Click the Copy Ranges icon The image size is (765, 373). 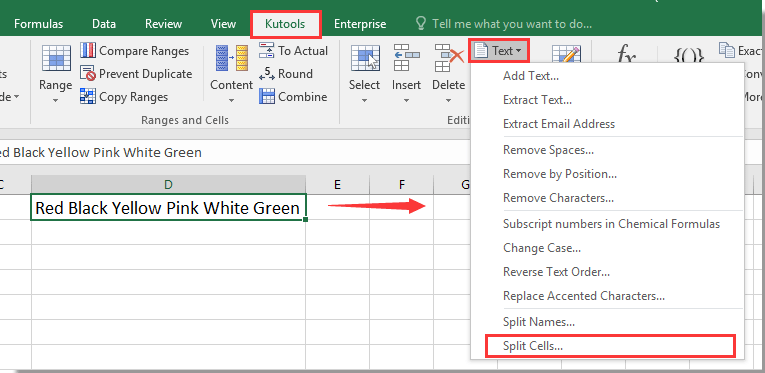coord(88,97)
